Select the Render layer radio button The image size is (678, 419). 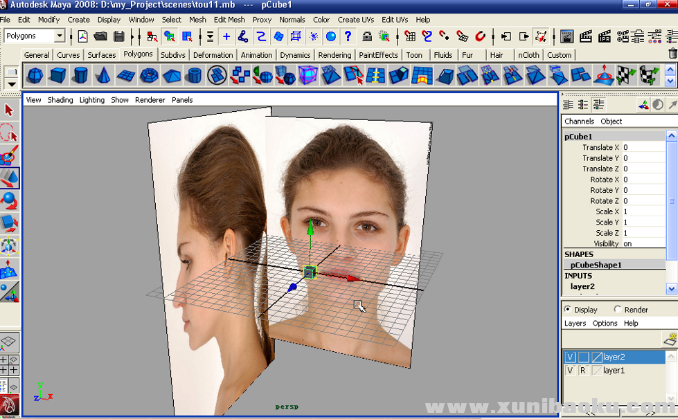(616, 310)
